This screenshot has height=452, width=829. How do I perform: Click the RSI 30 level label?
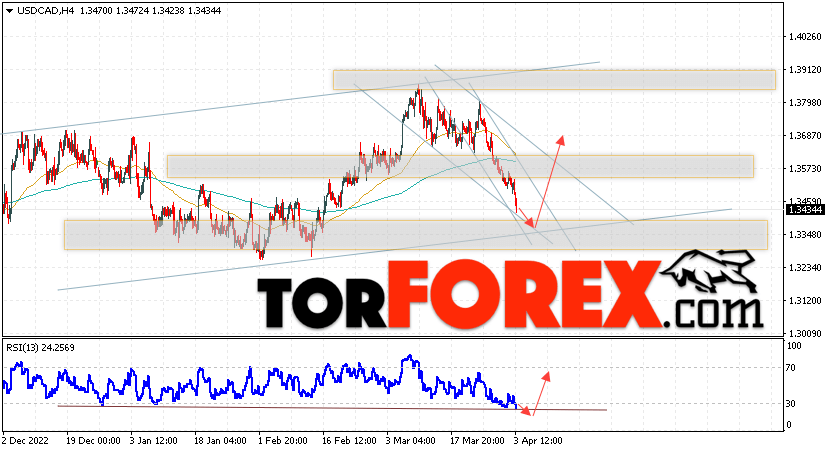pyautogui.click(x=791, y=404)
